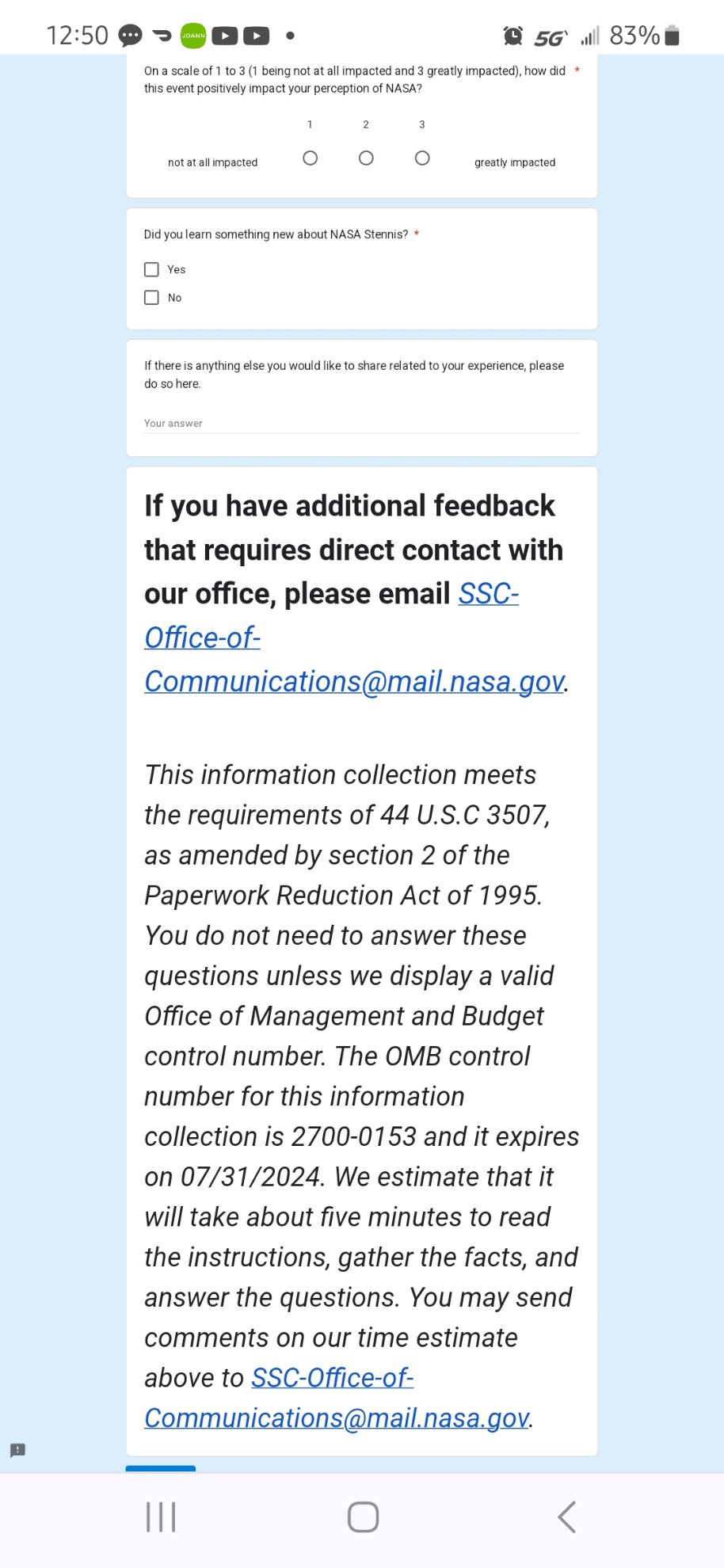Tap the battery icon in status bar
The height and width of the screenshot is (1568, 724).
click(672, 36)
